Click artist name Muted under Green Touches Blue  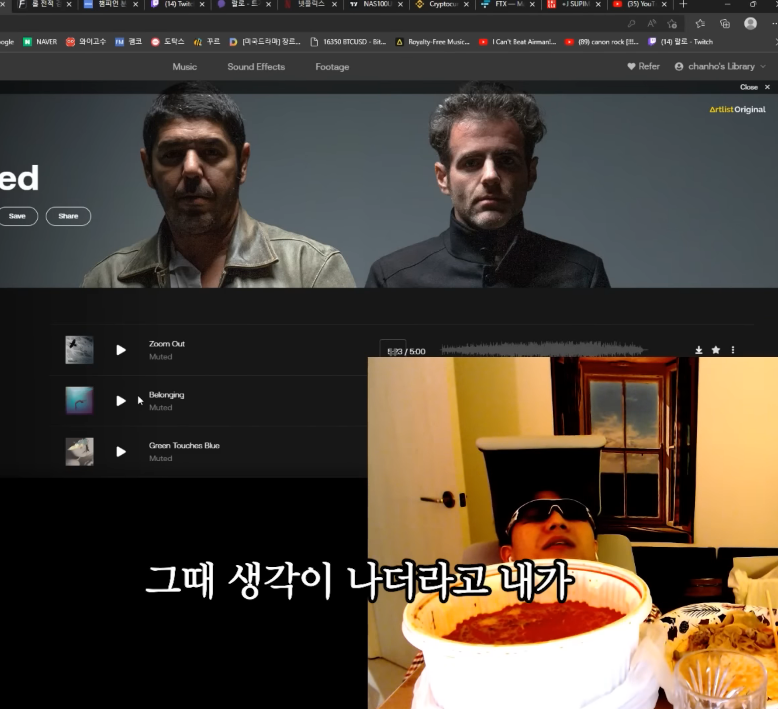(x=161, y=458)
